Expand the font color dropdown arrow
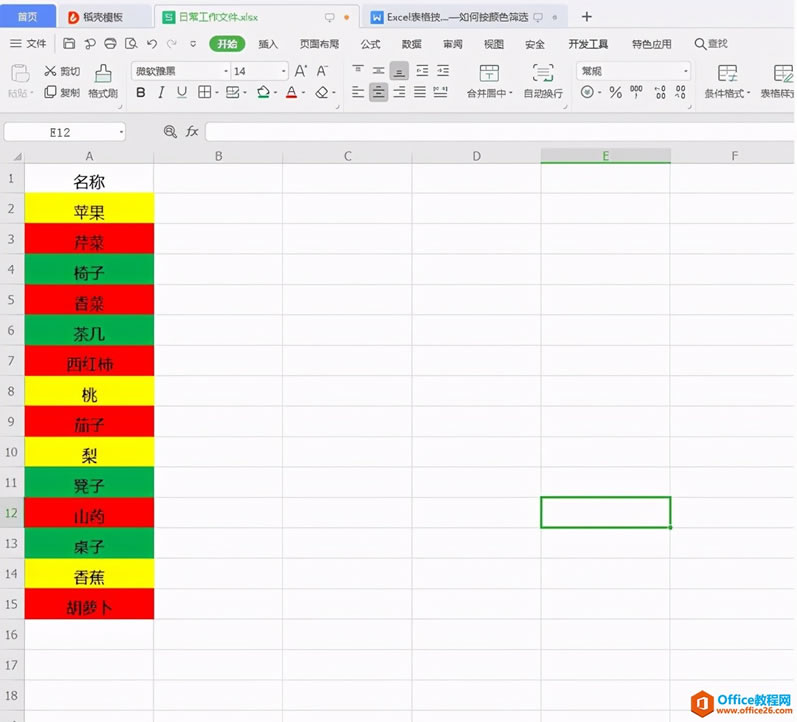 (x=303, y=93)
